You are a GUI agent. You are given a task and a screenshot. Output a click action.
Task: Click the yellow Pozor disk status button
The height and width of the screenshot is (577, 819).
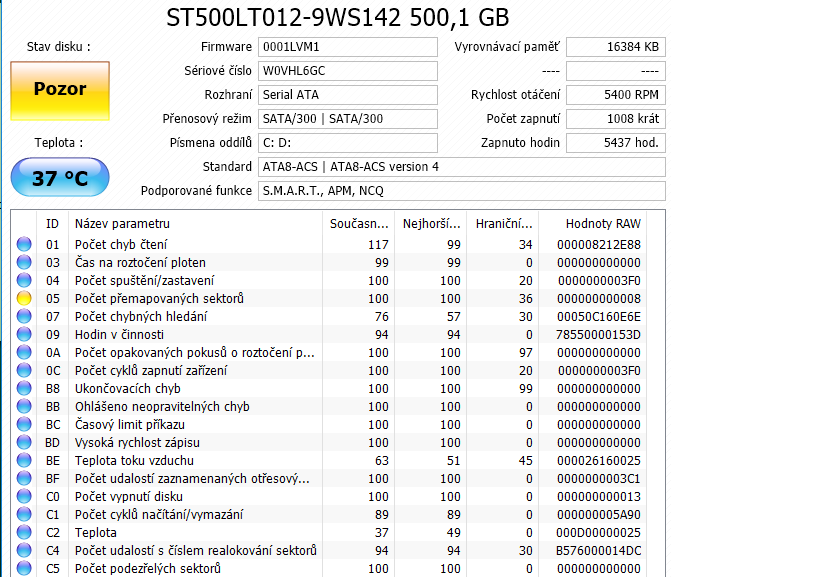[60, 90]
